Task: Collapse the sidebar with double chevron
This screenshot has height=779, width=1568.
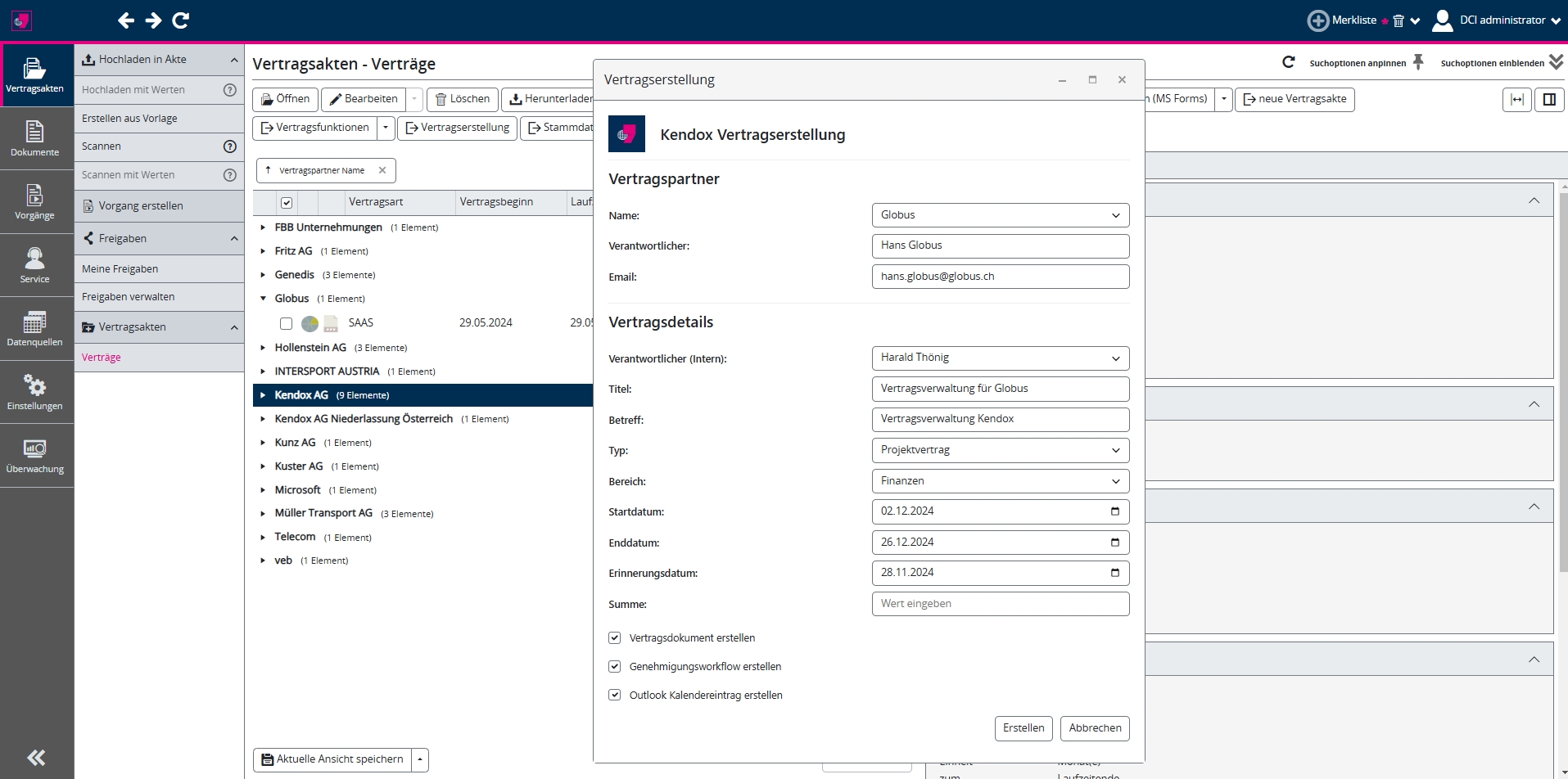Action: (36, 758)
